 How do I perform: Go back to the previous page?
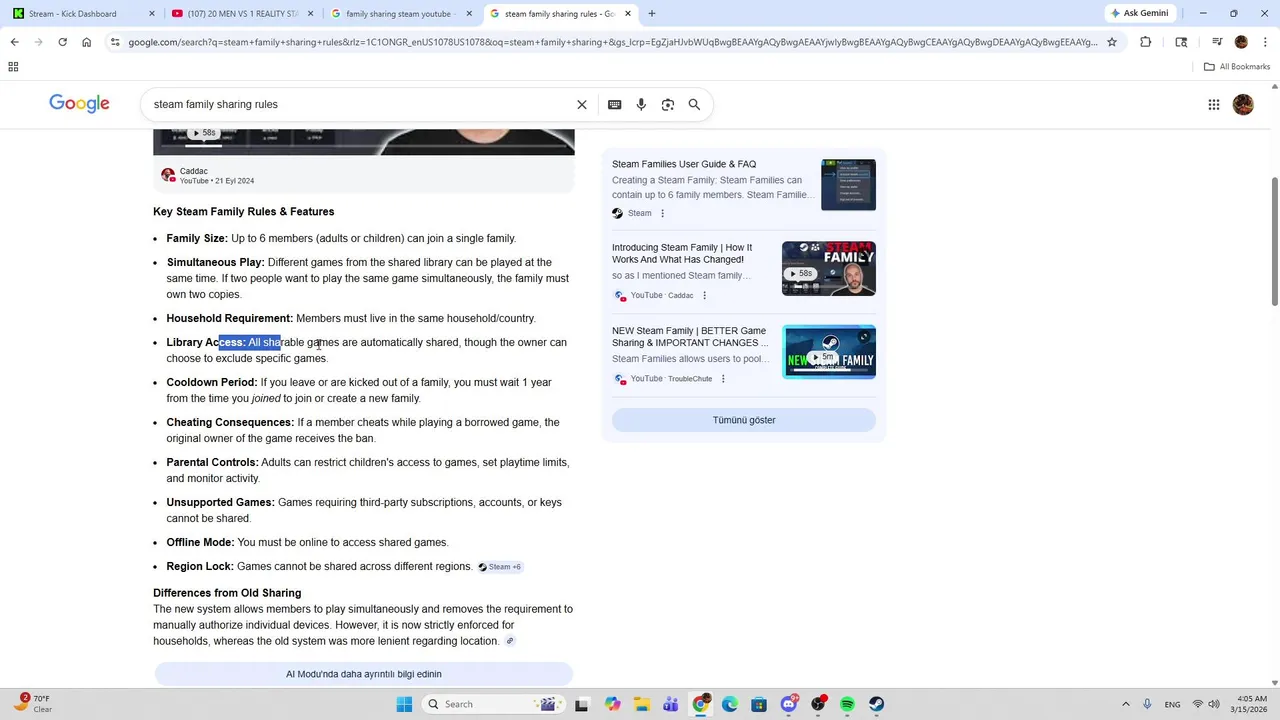coord(14,42)
